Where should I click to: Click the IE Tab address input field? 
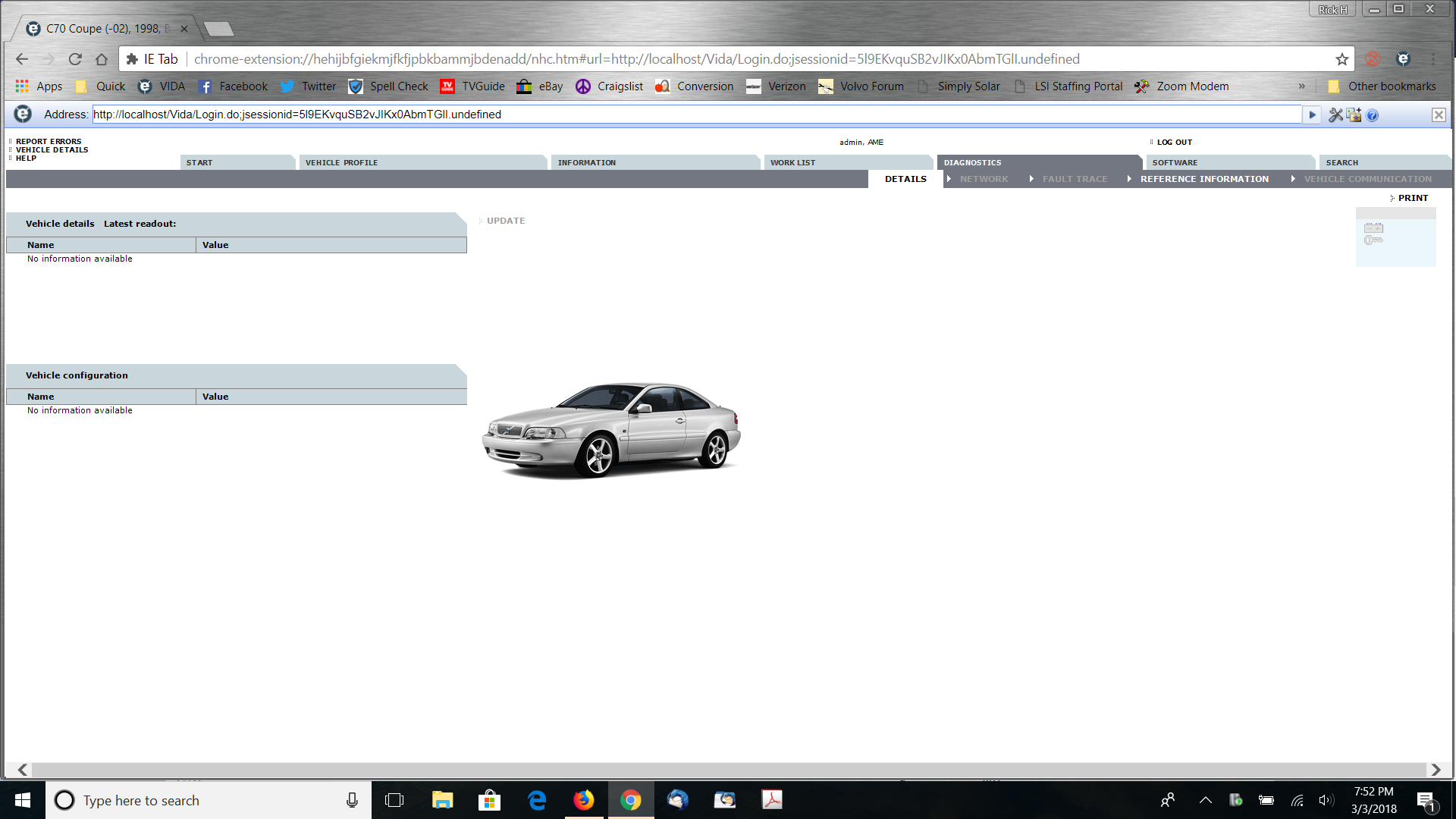697,115
